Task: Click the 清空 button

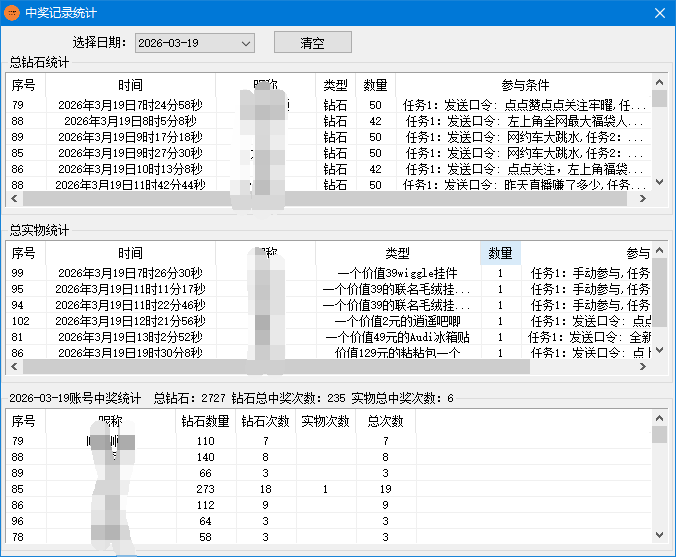Action: click(312, 43)
